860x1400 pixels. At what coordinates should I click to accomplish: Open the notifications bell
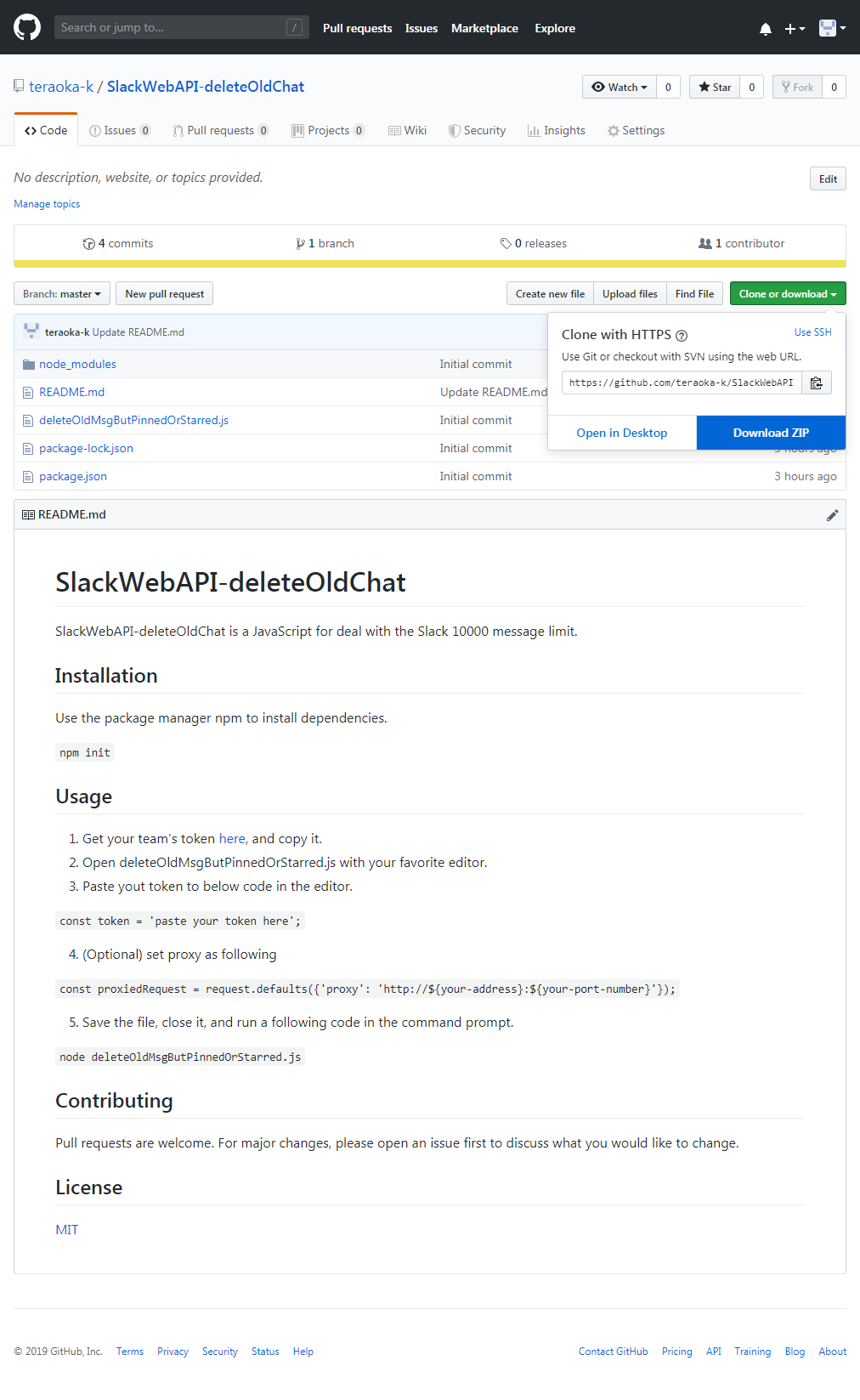(x=765, y=29)
